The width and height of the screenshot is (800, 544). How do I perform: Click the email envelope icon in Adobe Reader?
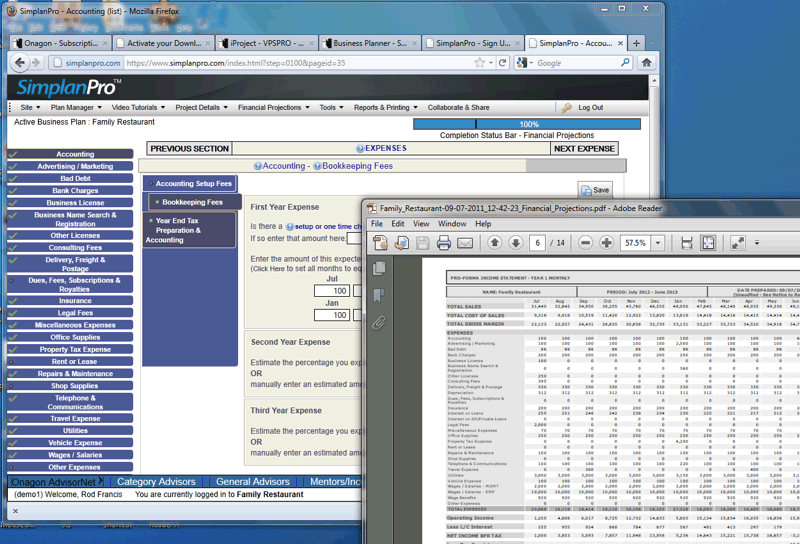465,243
